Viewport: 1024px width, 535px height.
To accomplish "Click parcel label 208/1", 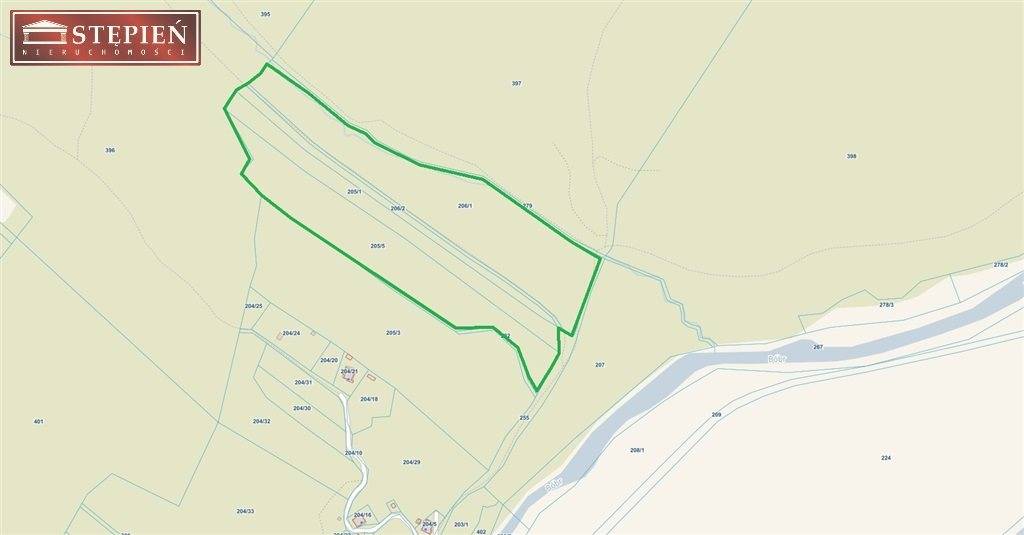I will 637,450.
